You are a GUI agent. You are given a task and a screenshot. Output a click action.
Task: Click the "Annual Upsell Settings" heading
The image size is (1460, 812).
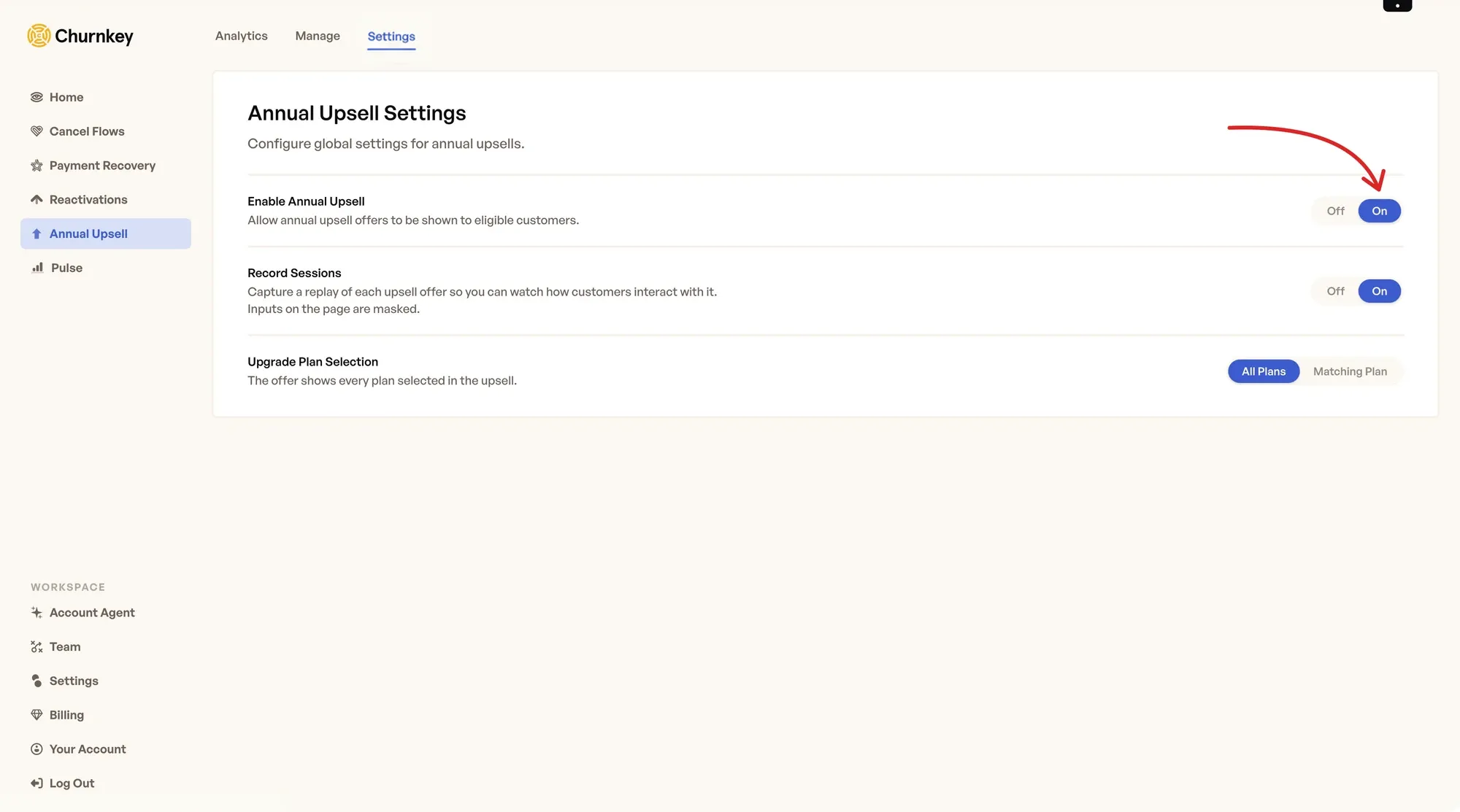pyautogui.click(x=356, y=113)
